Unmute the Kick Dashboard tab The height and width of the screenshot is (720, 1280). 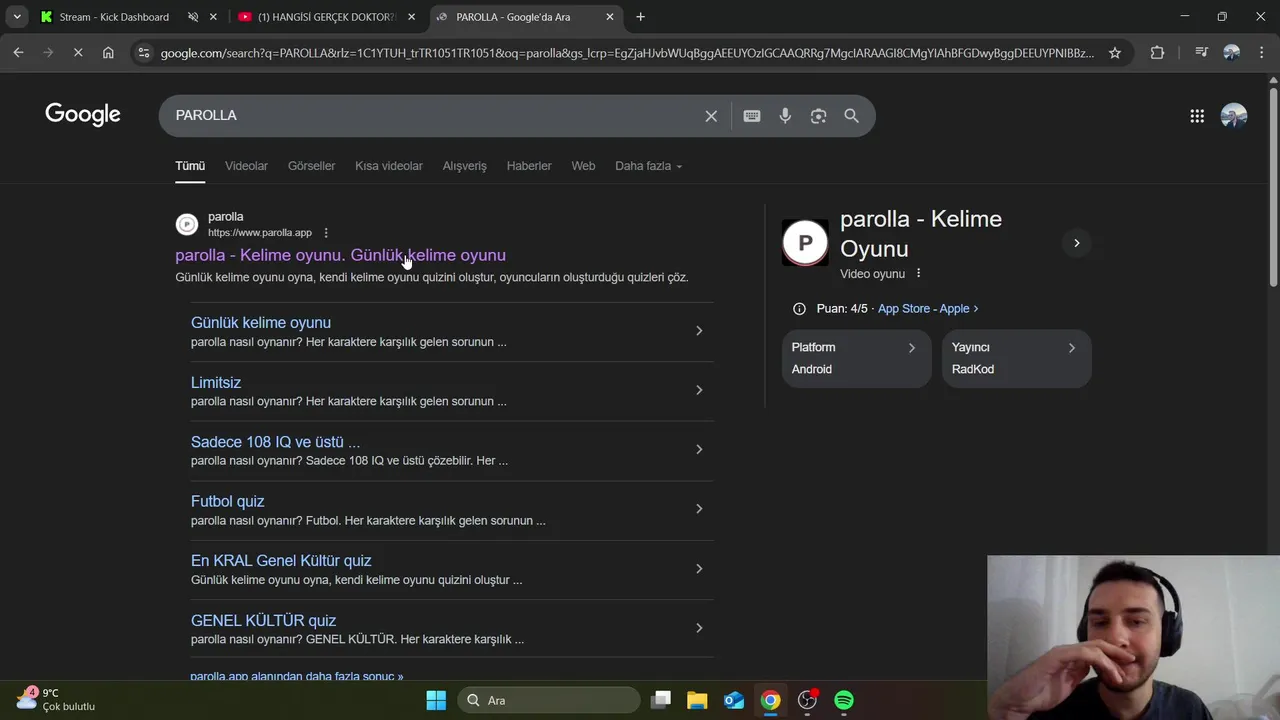pyautogui.click(x=193, y=17)
